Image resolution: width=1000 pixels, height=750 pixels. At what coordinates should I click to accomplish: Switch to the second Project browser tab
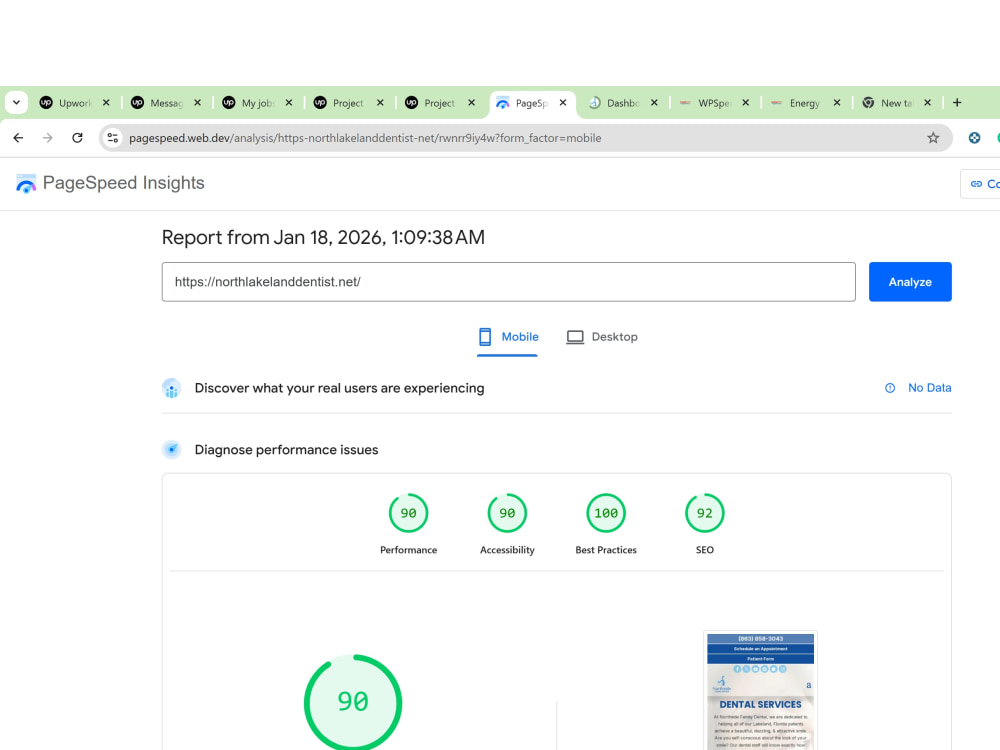pyautogui.click(x=430, y=103)
